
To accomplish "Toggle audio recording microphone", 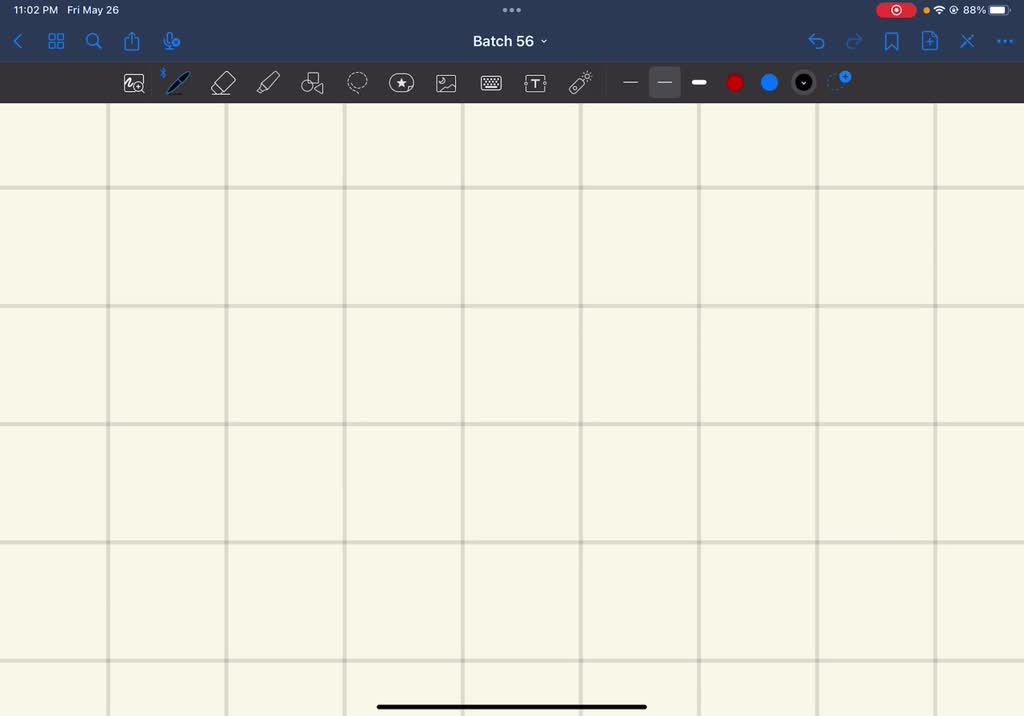I will (171, 41).
